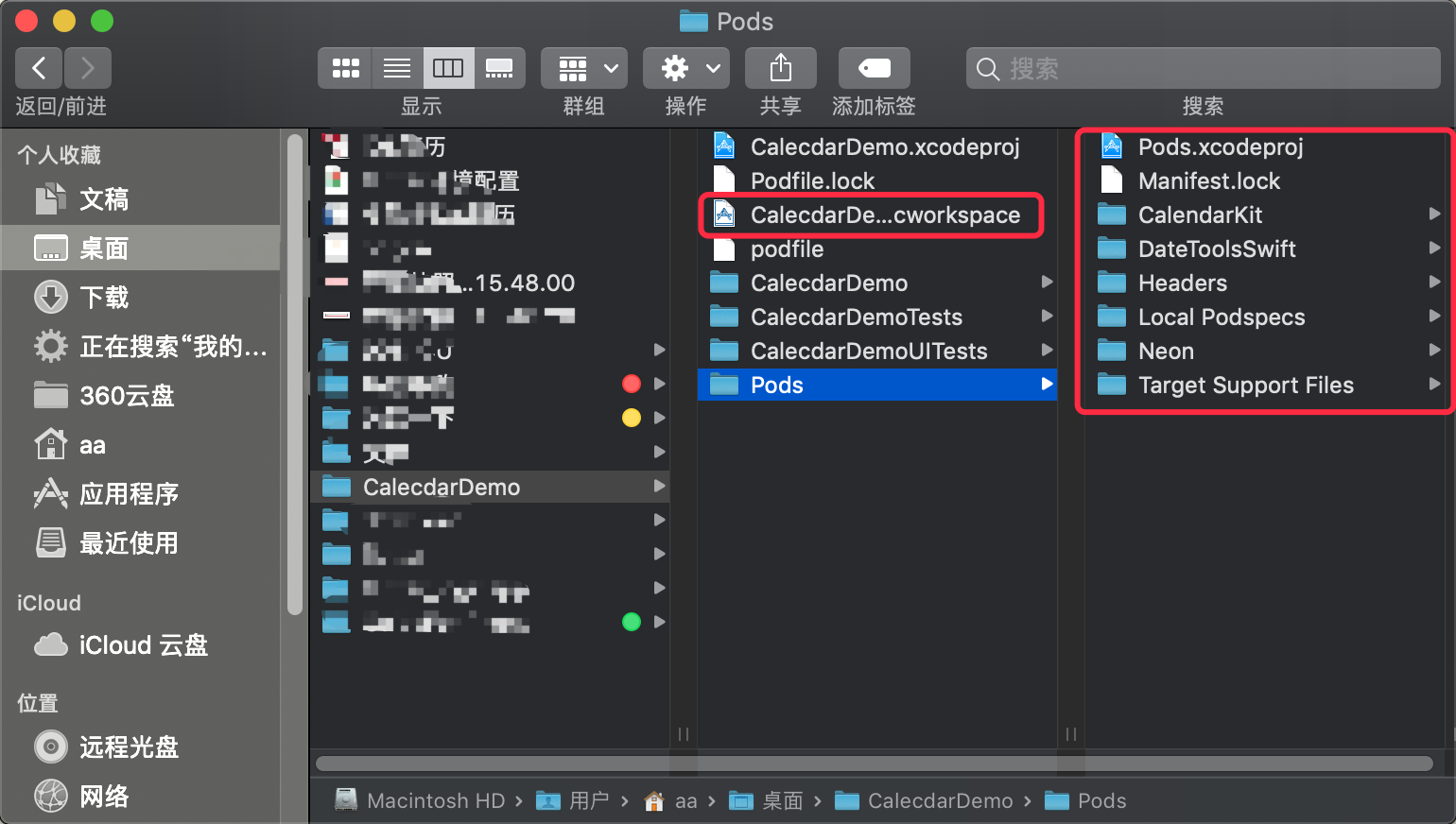Image resolution: width=1456 pixels, height=824 pixels.
Task: Open the group-by dropdown
Action: 584,68
